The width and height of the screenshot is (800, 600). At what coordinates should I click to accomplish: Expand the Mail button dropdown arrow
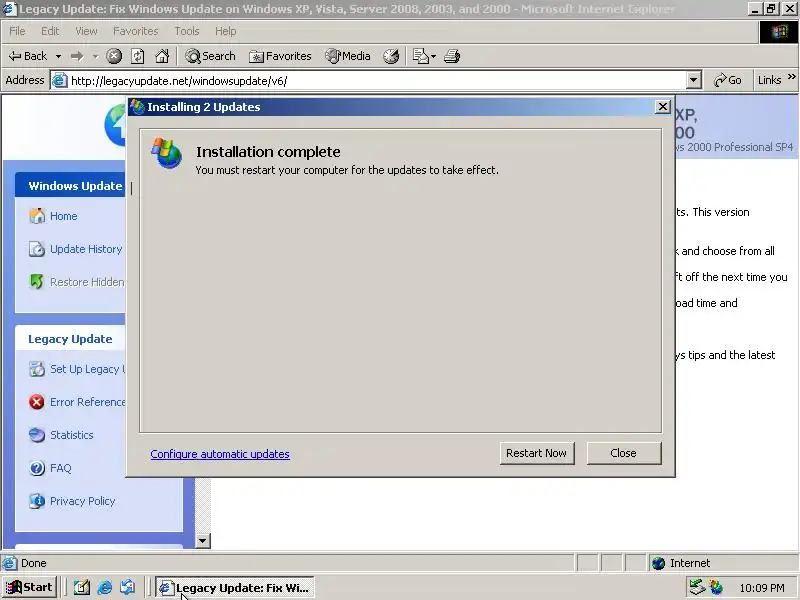(434, 56)
